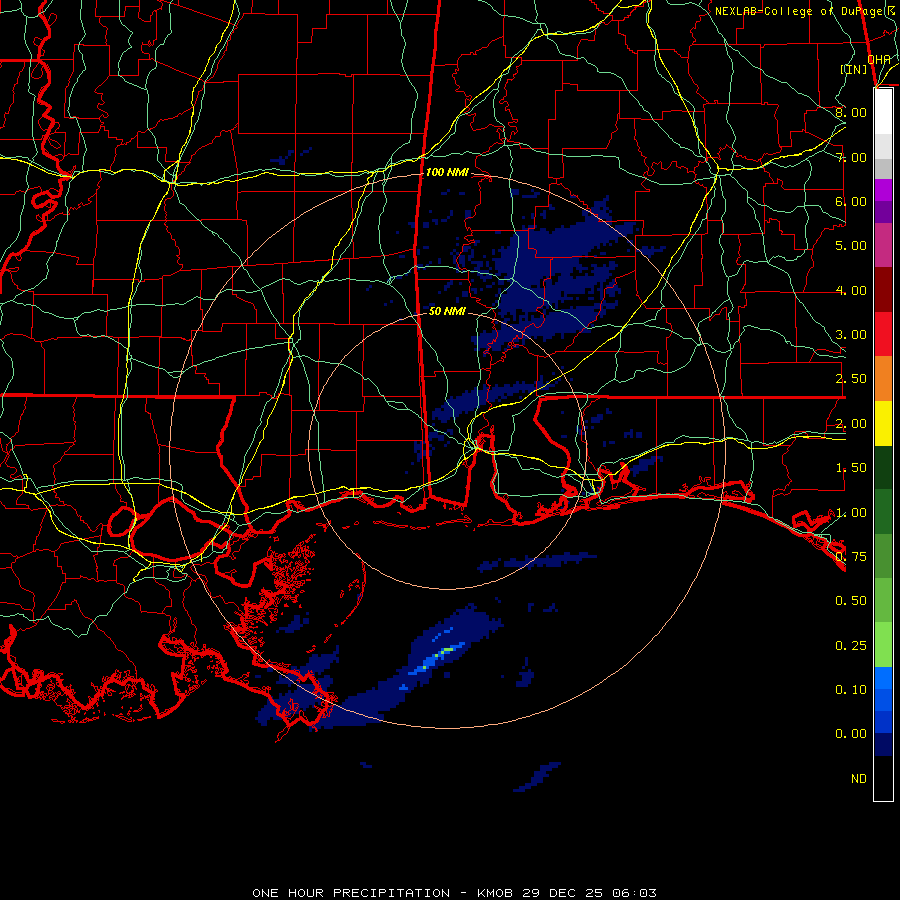Image resolution: width=900 pixels, height=900 pixels.
Task: Click the 3.00 legend value
Action: coord(851,335)
